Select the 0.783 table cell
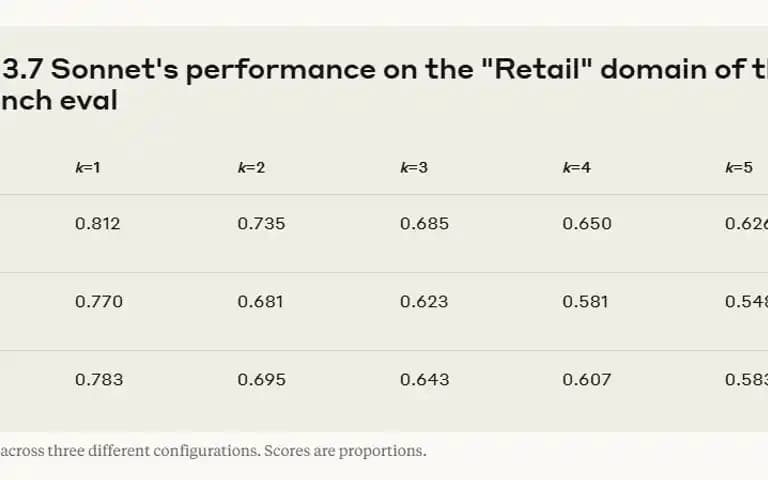Image resolution: width=768 pixels, height=480 pixels. (x=99, y=380)
